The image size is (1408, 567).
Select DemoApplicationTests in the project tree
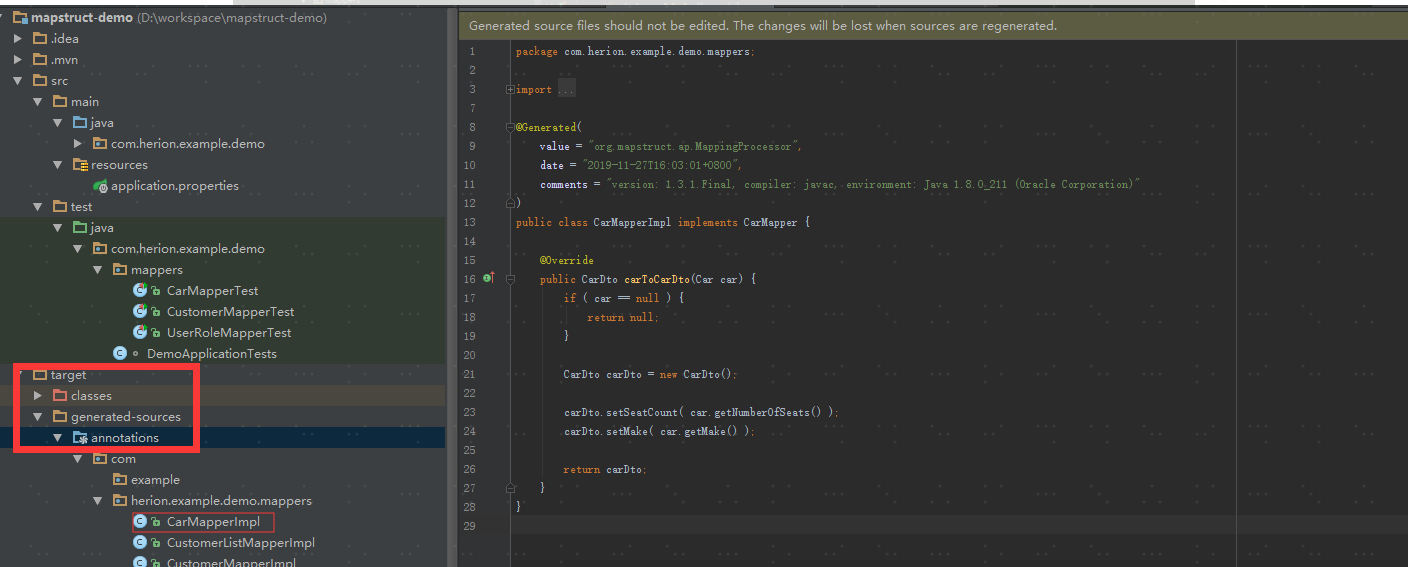tap(211, 354)
